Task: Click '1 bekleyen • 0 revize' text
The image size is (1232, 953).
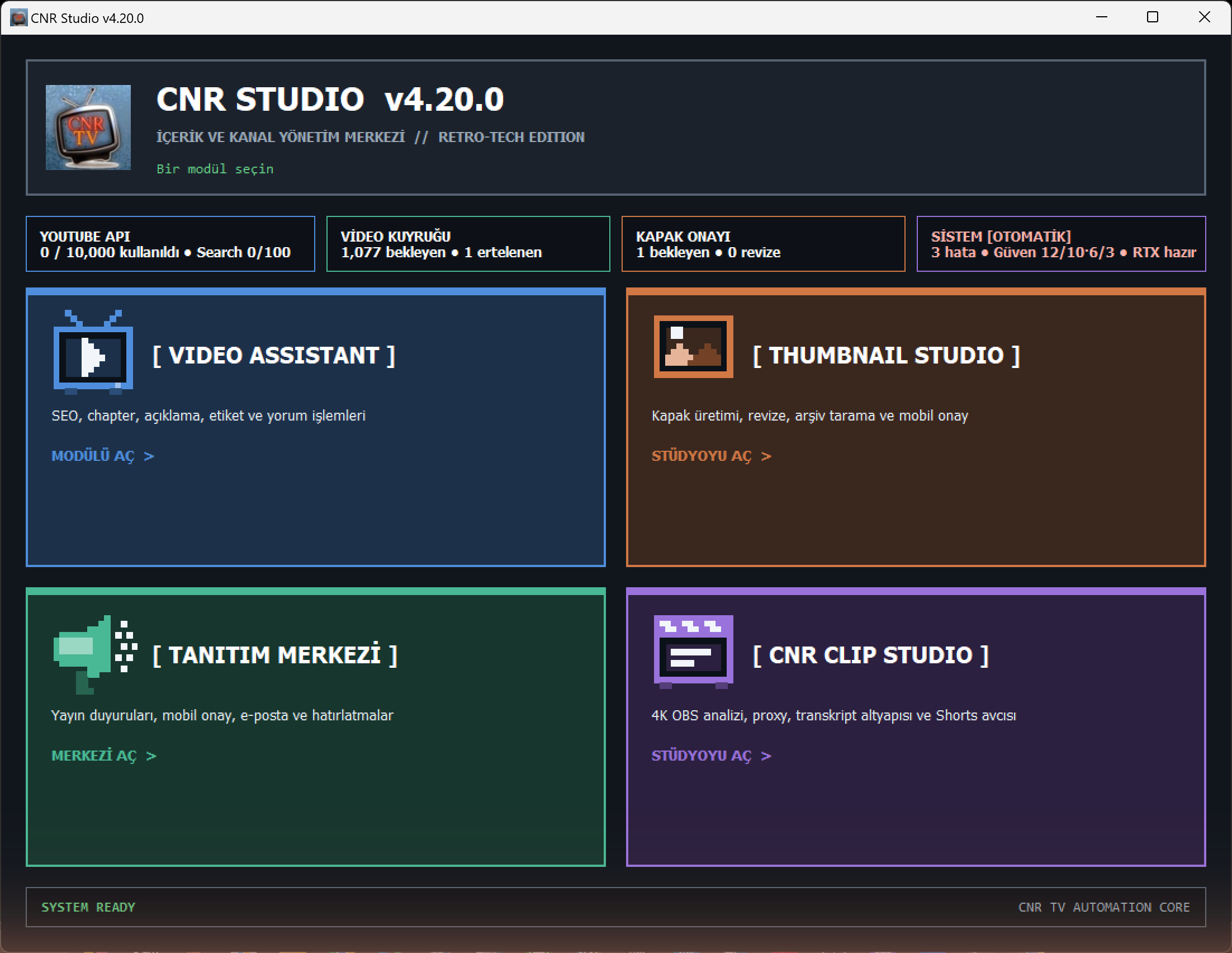Action: (709, 252)
